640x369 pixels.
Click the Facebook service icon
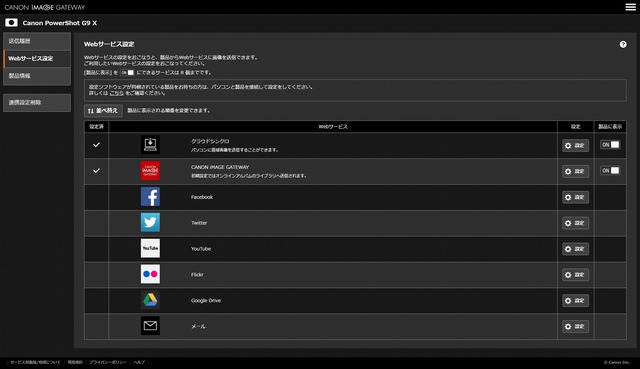pyautogui.click(x=150, y=197)
